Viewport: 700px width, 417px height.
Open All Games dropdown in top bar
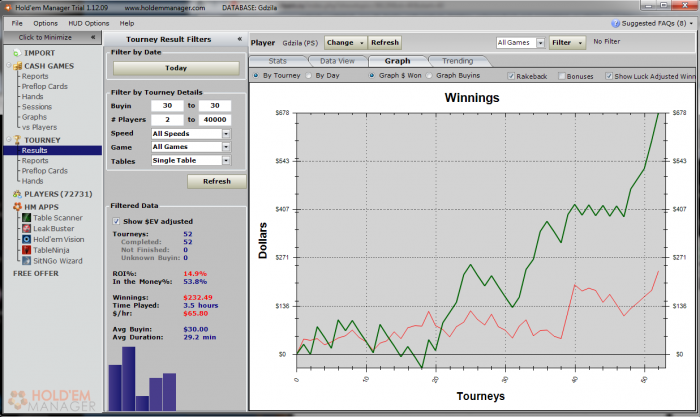tap(521, 42)
